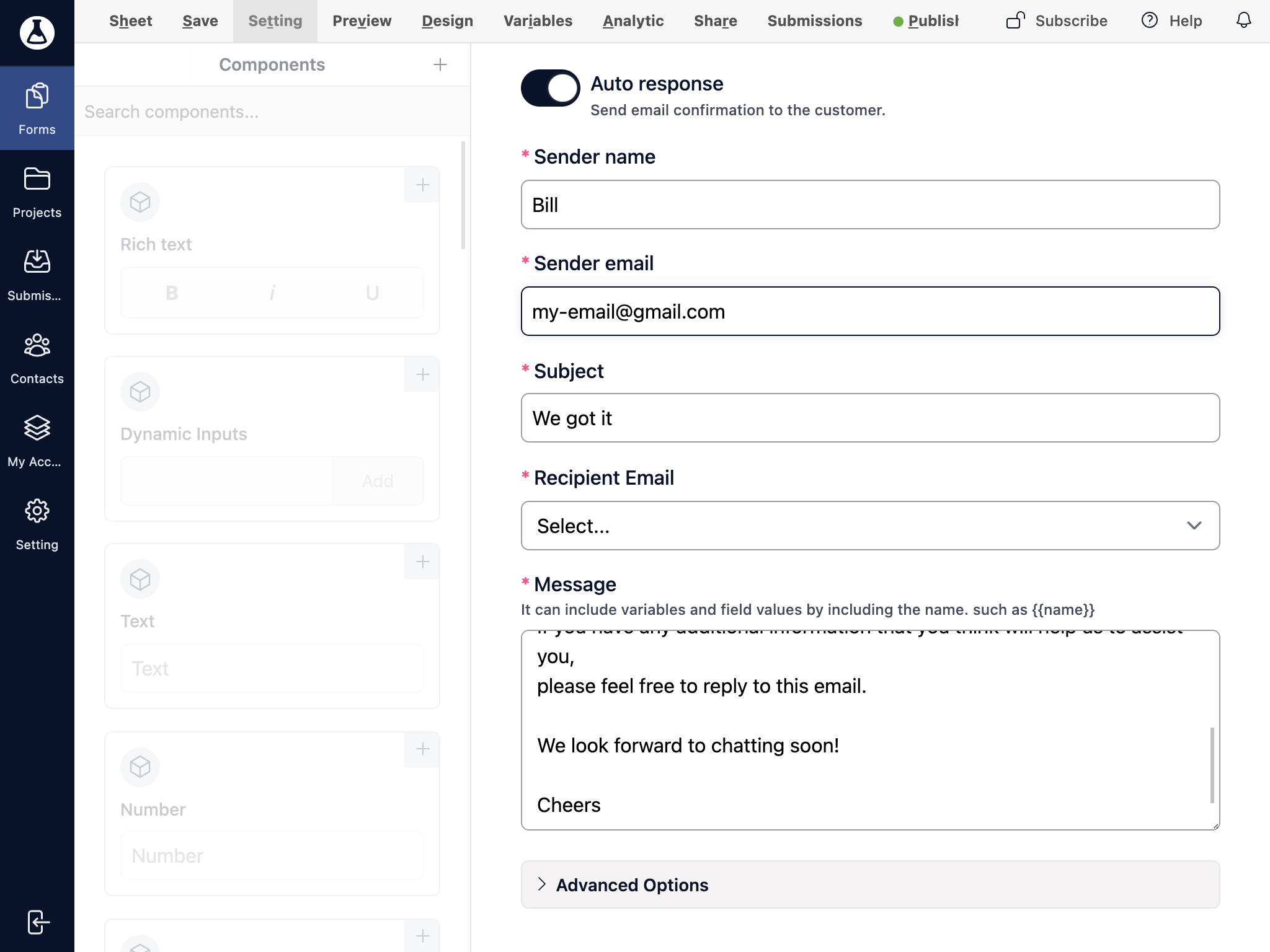This screenshot has width=1270, height=952.
Task: Open Forms in the sidebar
Action: [37, 108]
